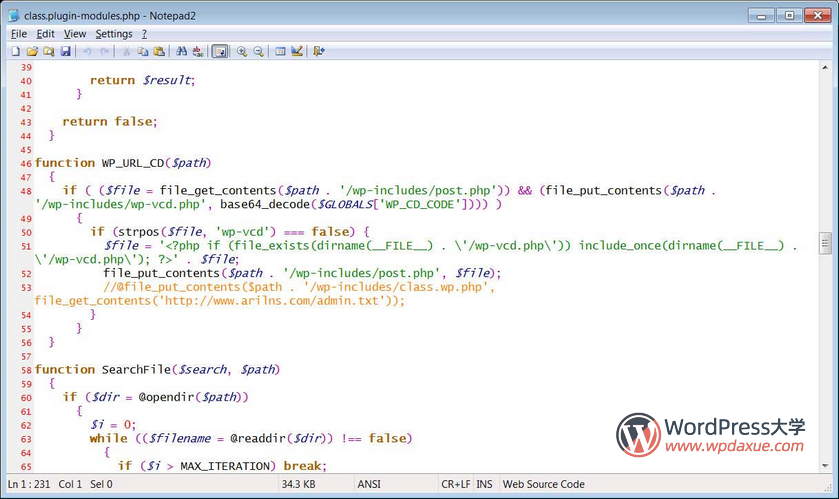Open the View menu
839x499 pixels.
click(x=75, y=34)
